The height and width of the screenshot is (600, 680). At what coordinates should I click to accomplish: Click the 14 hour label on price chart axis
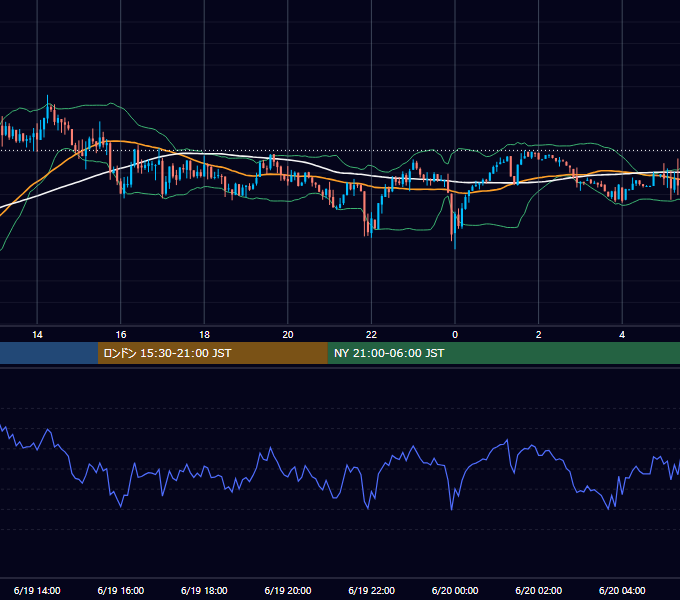click(37, 335)
